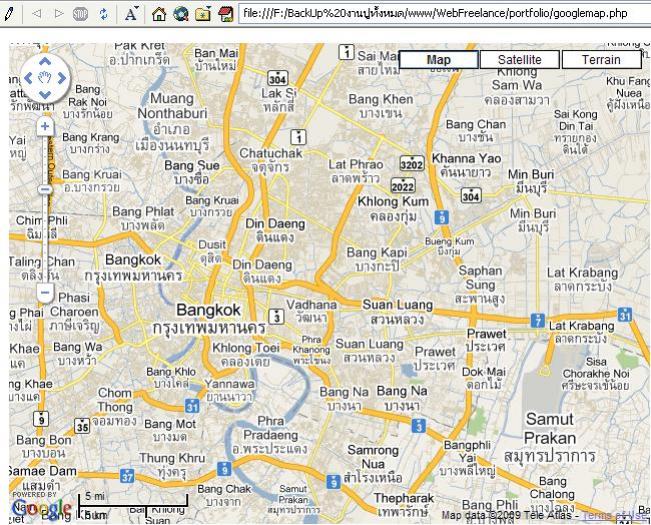
Task: Click the map scale bar showing 5 mi
Action: pyautogui.click(x=133, y=505)
